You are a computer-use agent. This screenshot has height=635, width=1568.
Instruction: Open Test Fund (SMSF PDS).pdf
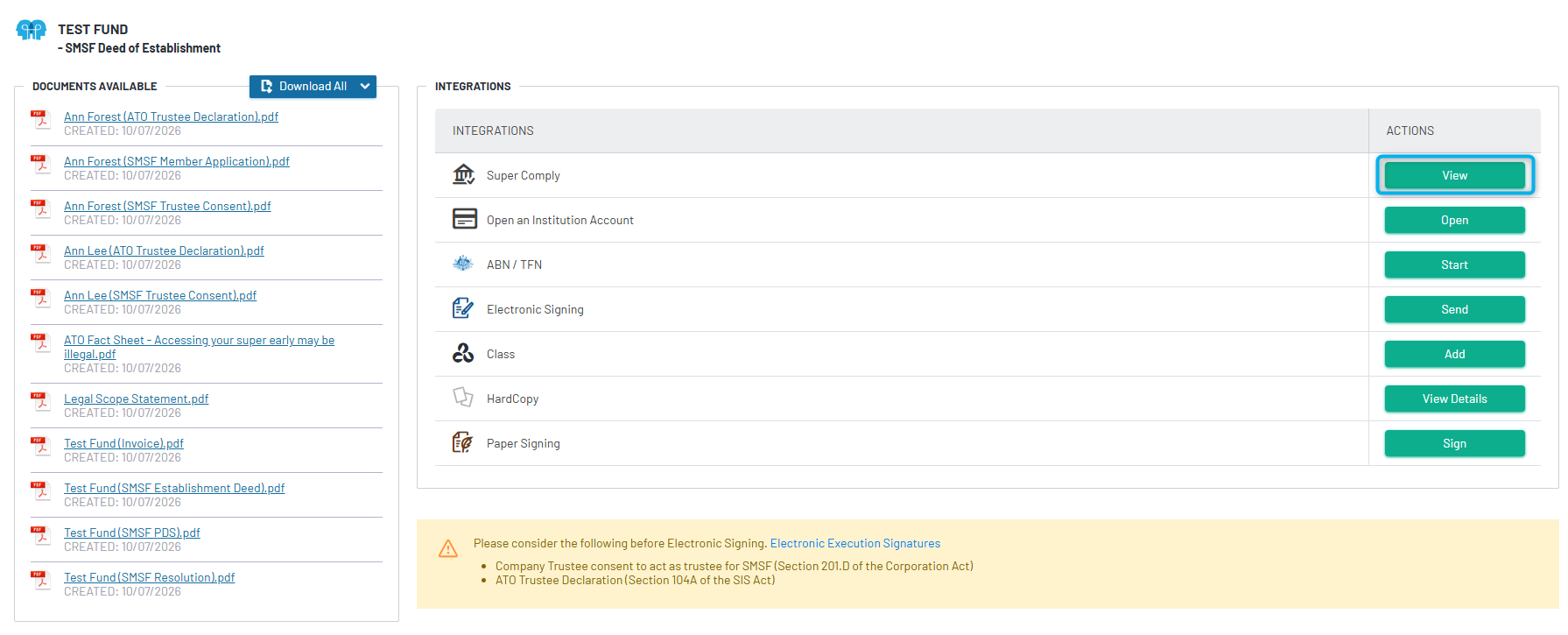[131, 533]
